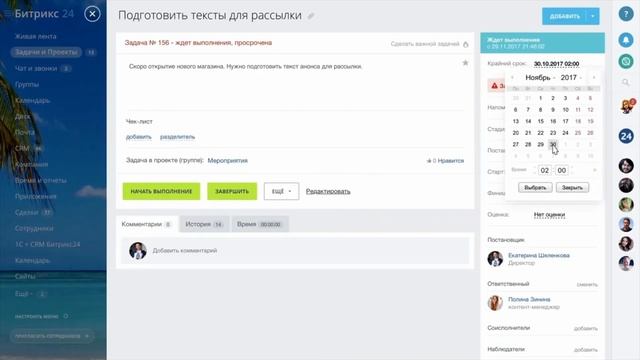Click the разделитель link in checklist
This screenshot has height=360, width=640.
[x=177, y=137]
